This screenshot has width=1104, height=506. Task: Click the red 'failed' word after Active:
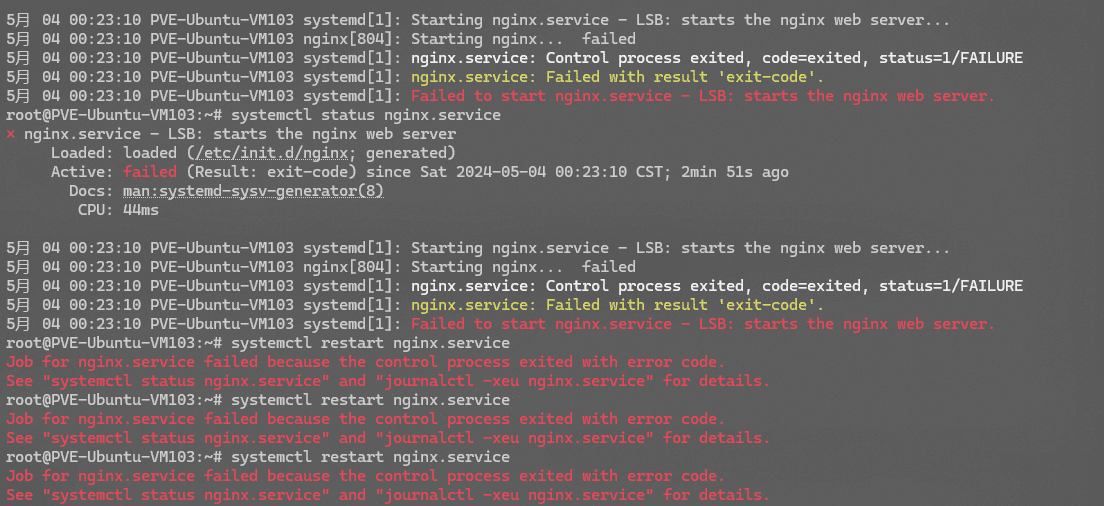[150, 172]
